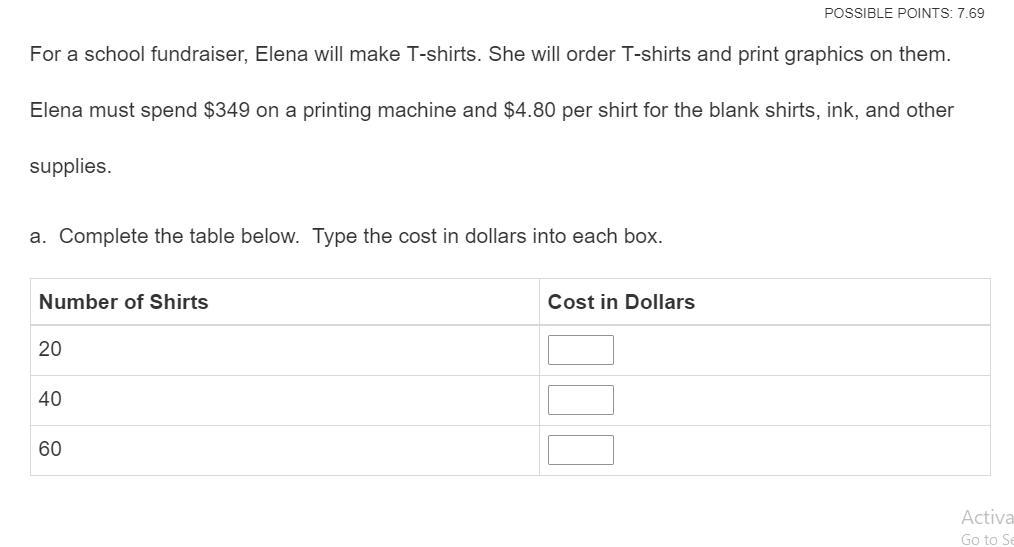The height and width of the screenshot is (547, 1014).
Task: Click the word 'supplies.' in the problem
Action: [x=70, y=166]
